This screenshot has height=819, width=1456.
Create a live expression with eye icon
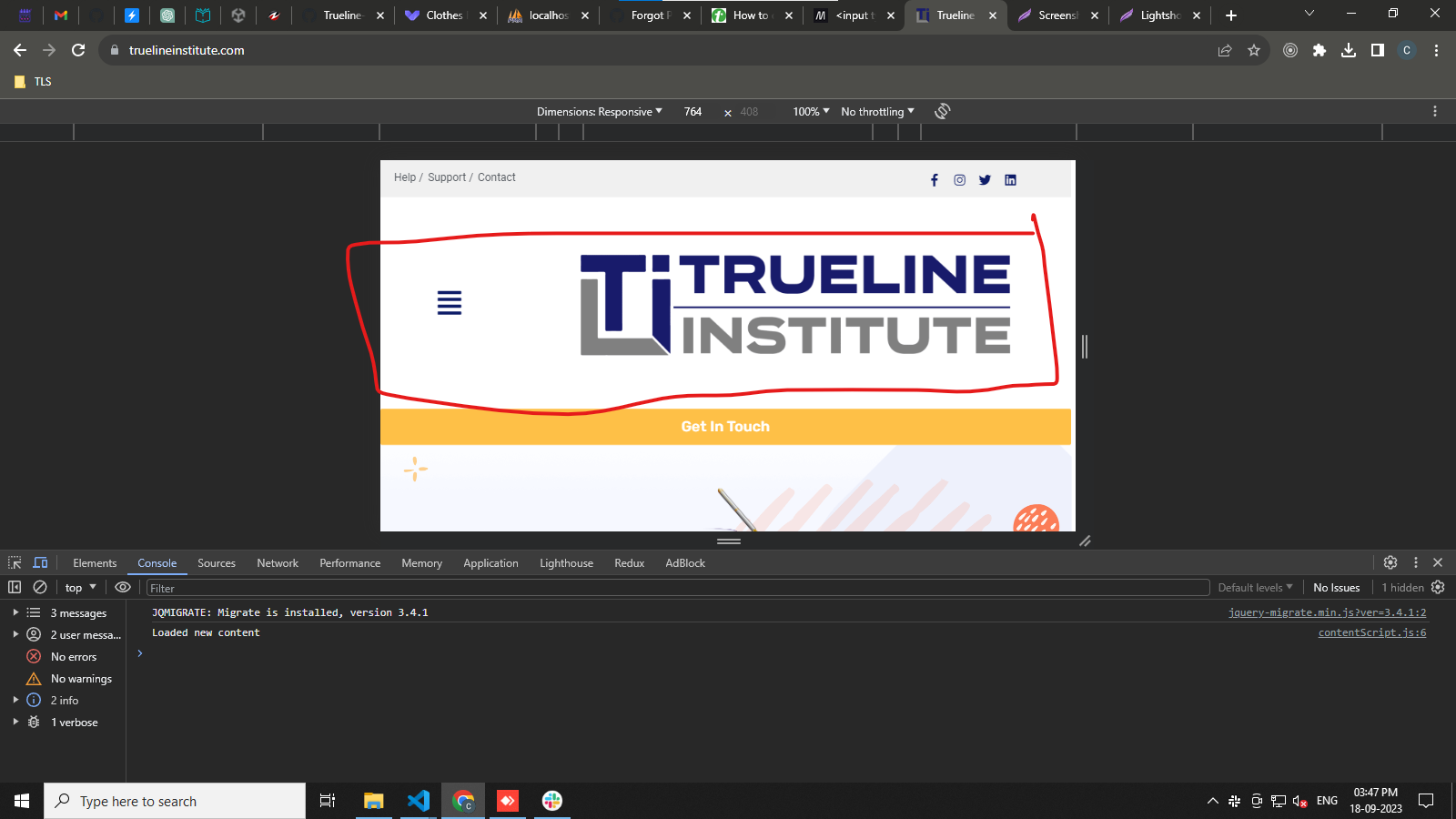pyautogui.click(x=123, y=587)
